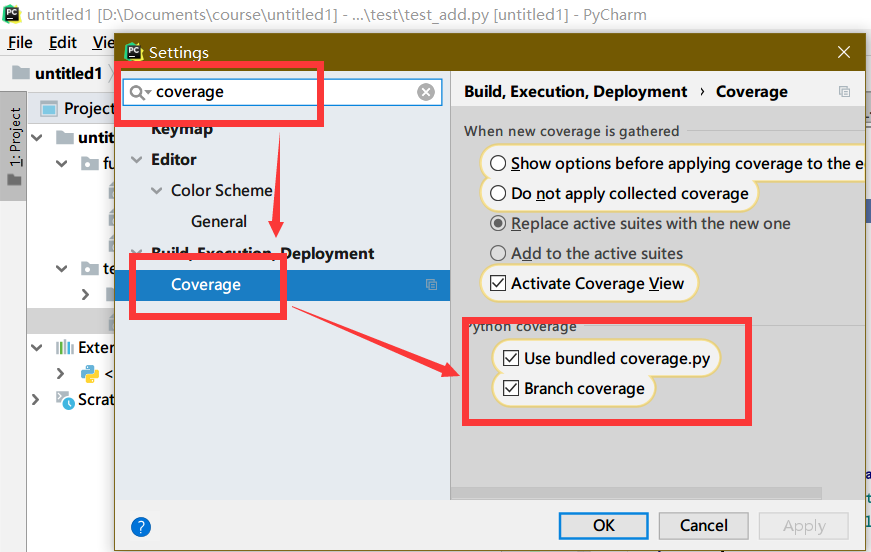Click untitled1 in the navigation breadcrumb

(68, 73)
